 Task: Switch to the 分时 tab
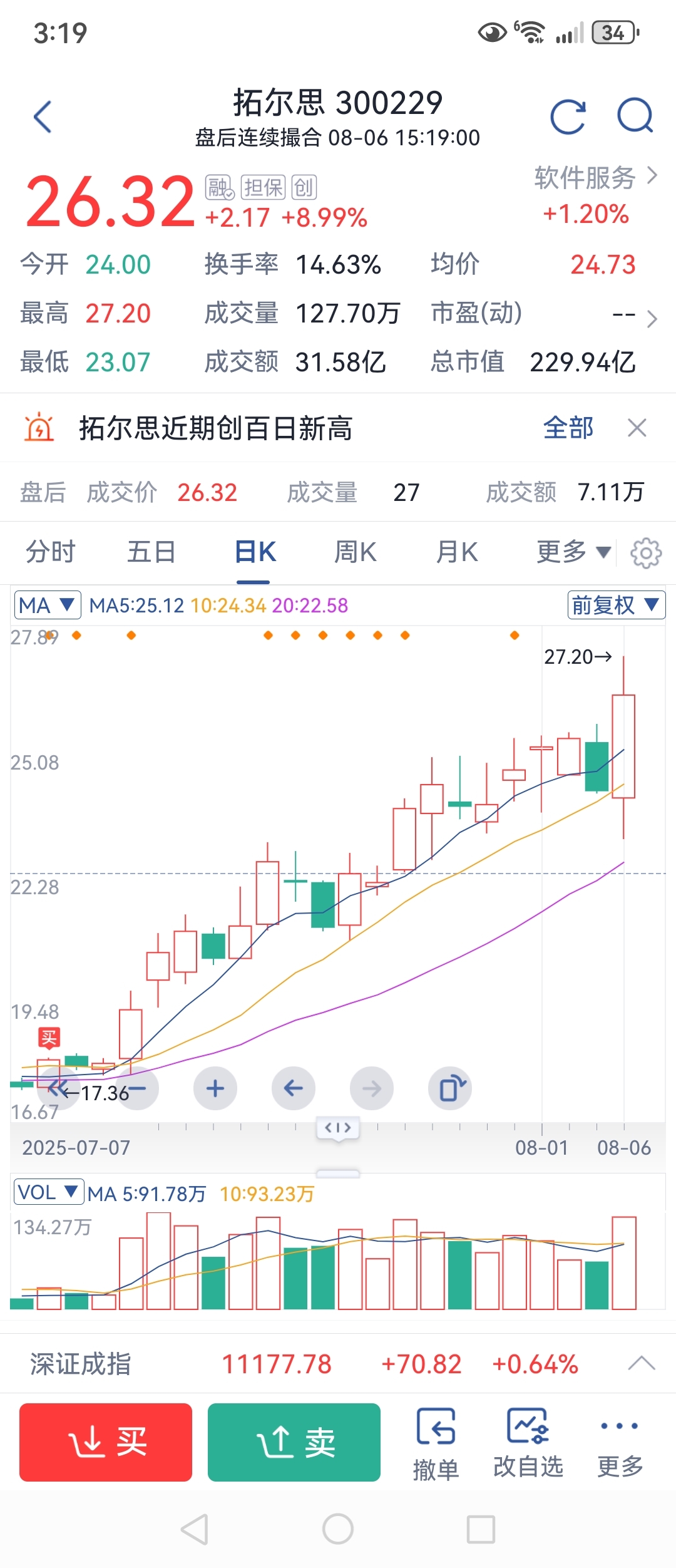pos(51,552)
